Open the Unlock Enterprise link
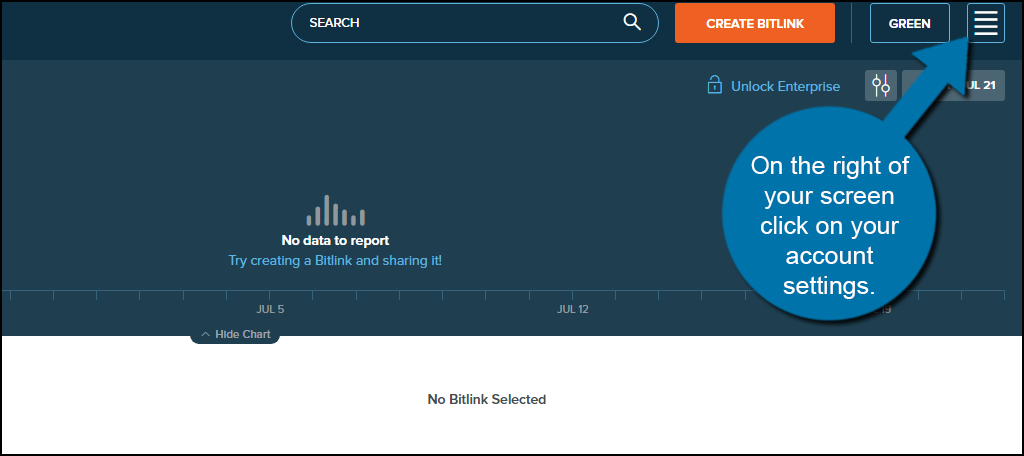 785,86
